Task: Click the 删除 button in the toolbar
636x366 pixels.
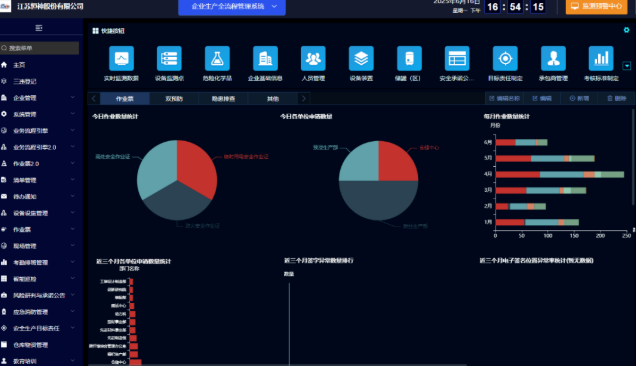Action: point(617,98)
